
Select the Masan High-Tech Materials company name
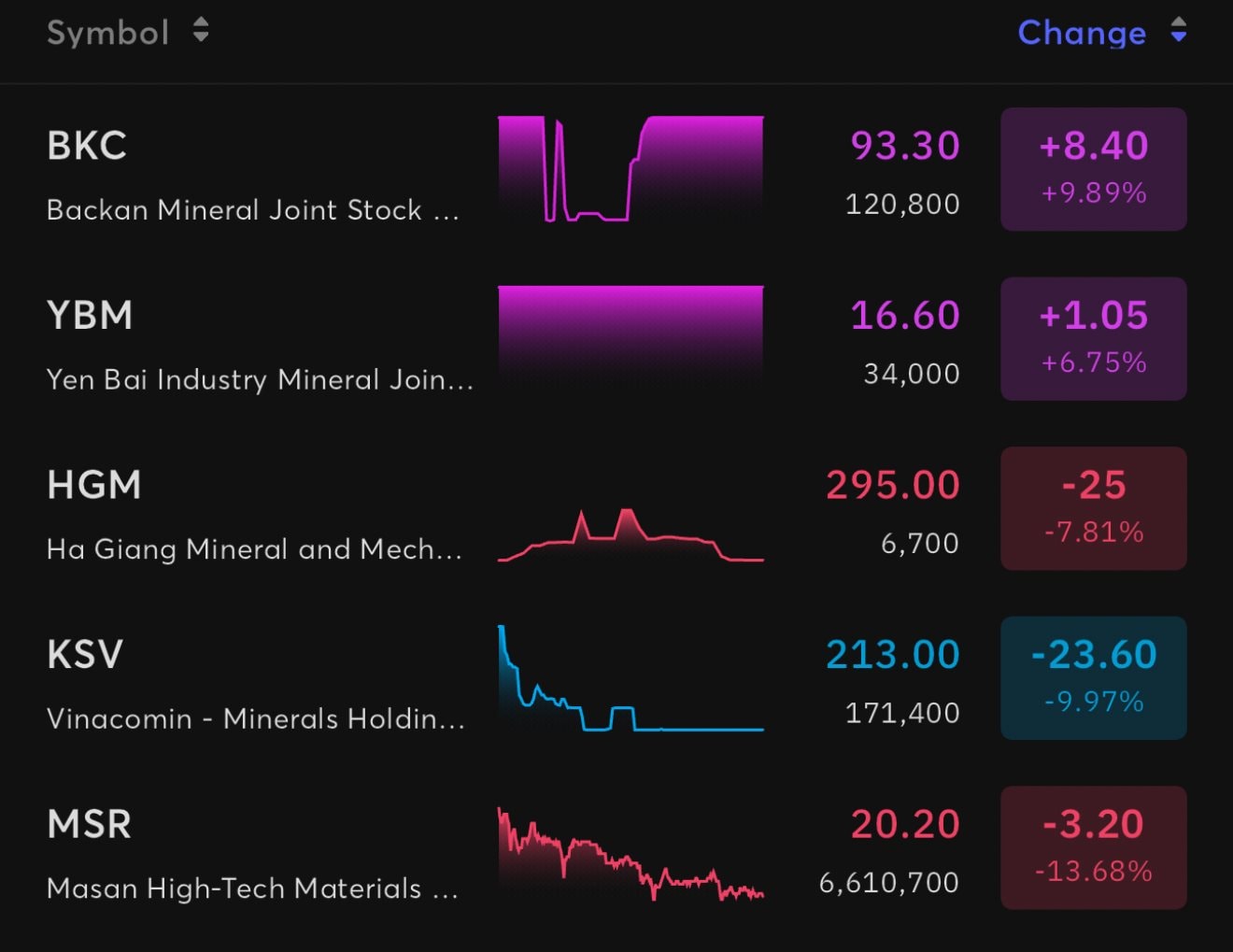[x=253, y=888]
